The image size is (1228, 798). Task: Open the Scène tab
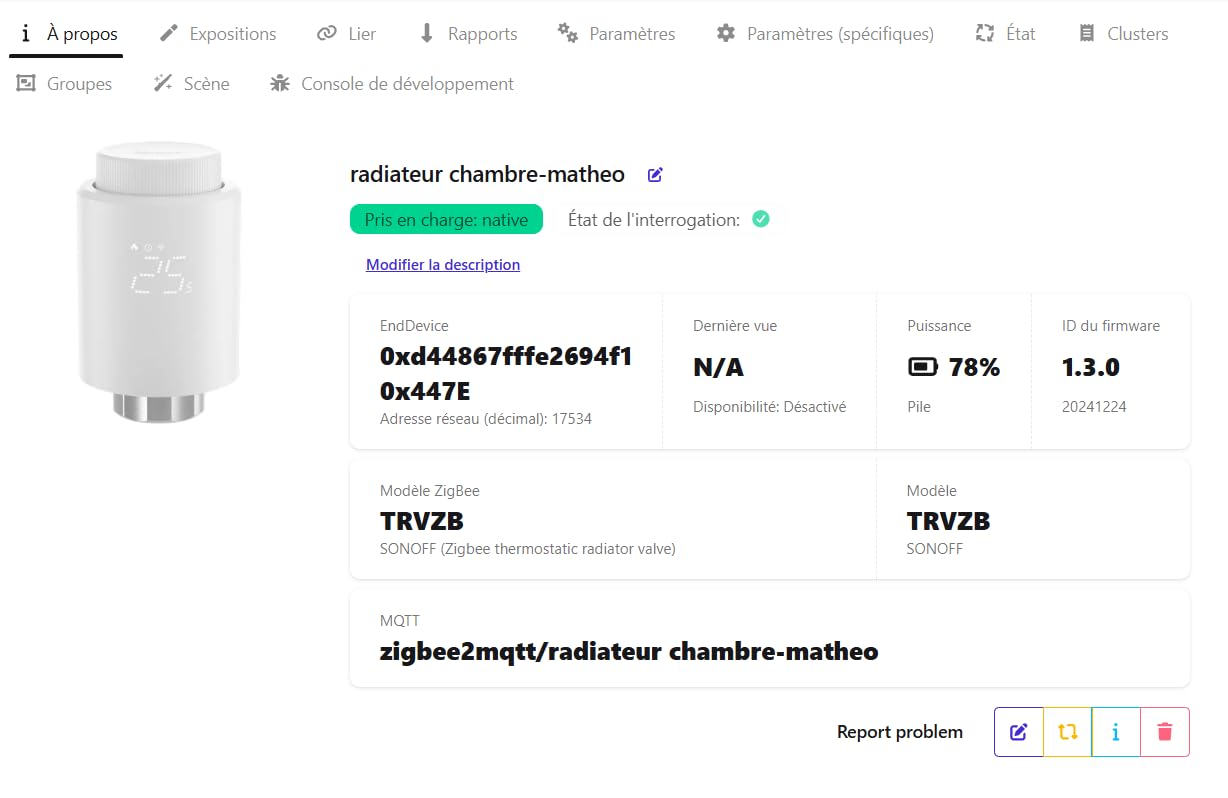pyautogui.click(x=191, y=84)
